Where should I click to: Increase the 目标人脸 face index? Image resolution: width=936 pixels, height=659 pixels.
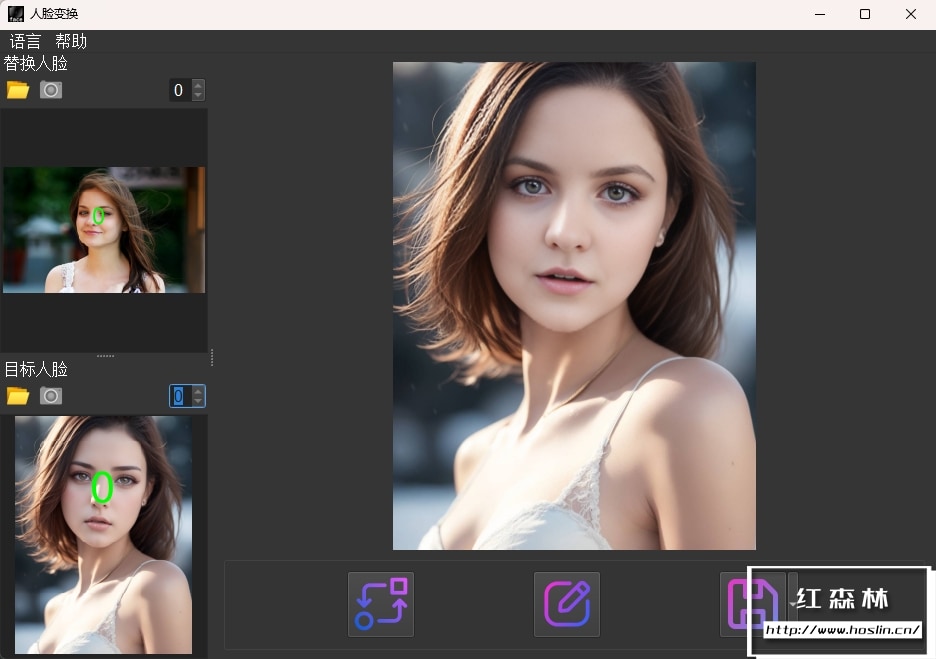tap(198, 391)
